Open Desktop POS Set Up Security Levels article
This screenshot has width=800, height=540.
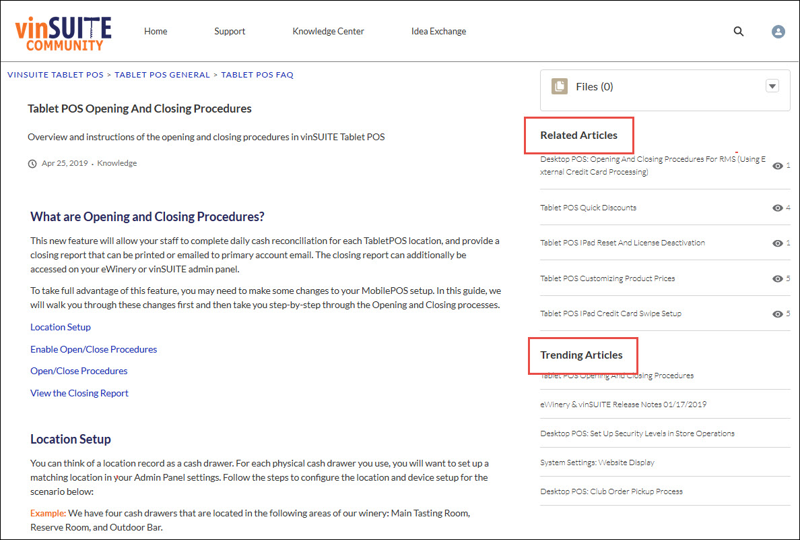637,433
